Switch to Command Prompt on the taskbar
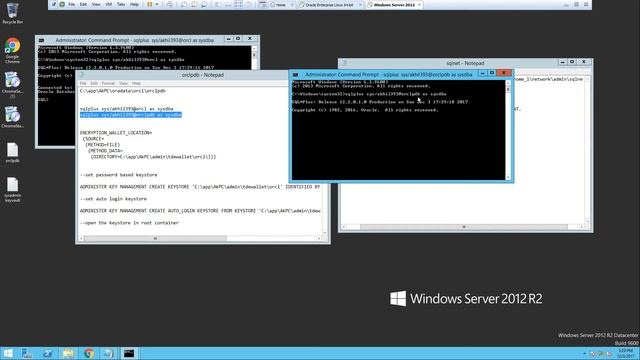Viewport: 640px width, 360px height. point(129,353)
